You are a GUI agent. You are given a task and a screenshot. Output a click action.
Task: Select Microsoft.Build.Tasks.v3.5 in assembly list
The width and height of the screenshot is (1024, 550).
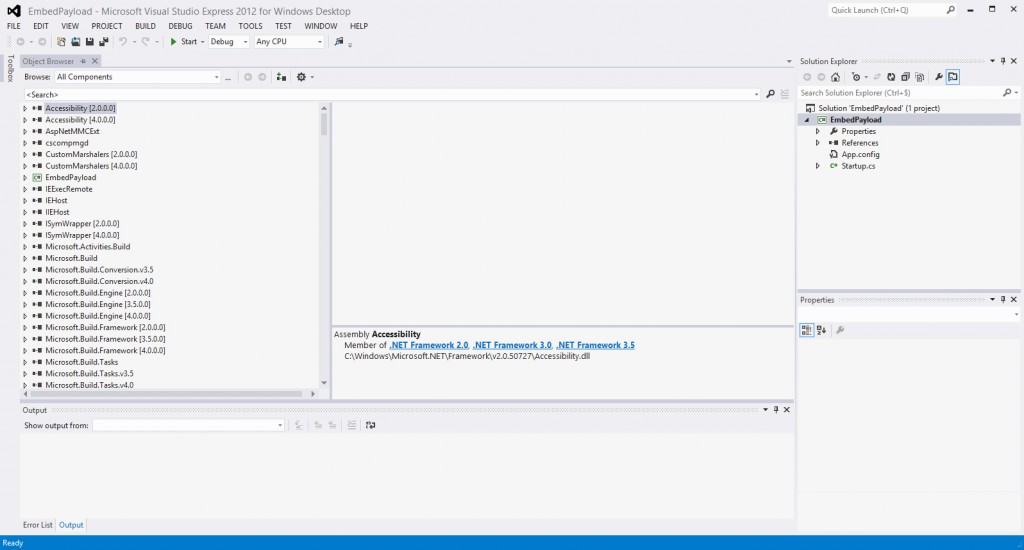tap(89, 374)
